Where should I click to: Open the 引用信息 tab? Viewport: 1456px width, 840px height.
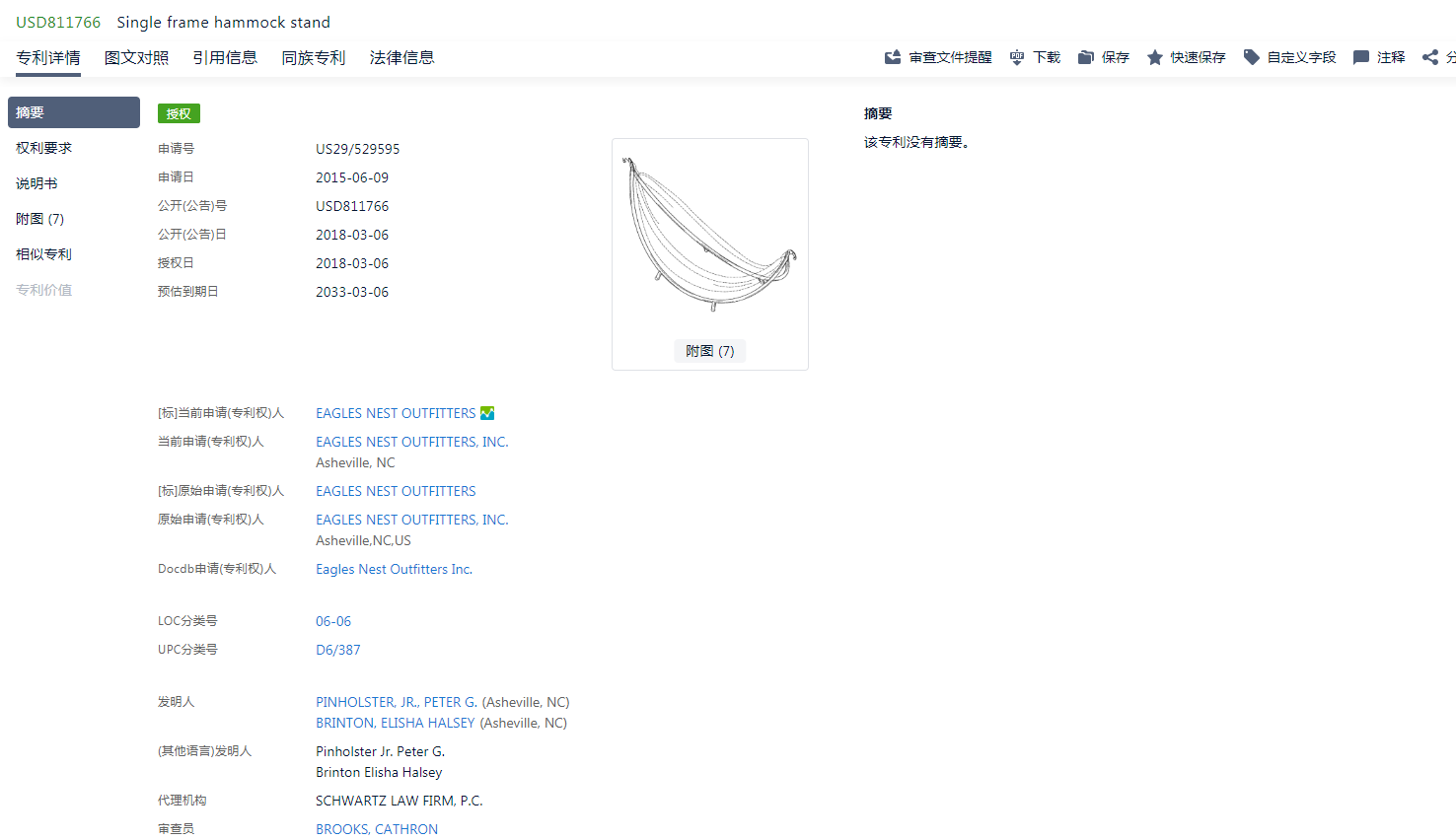pos(225,58)
